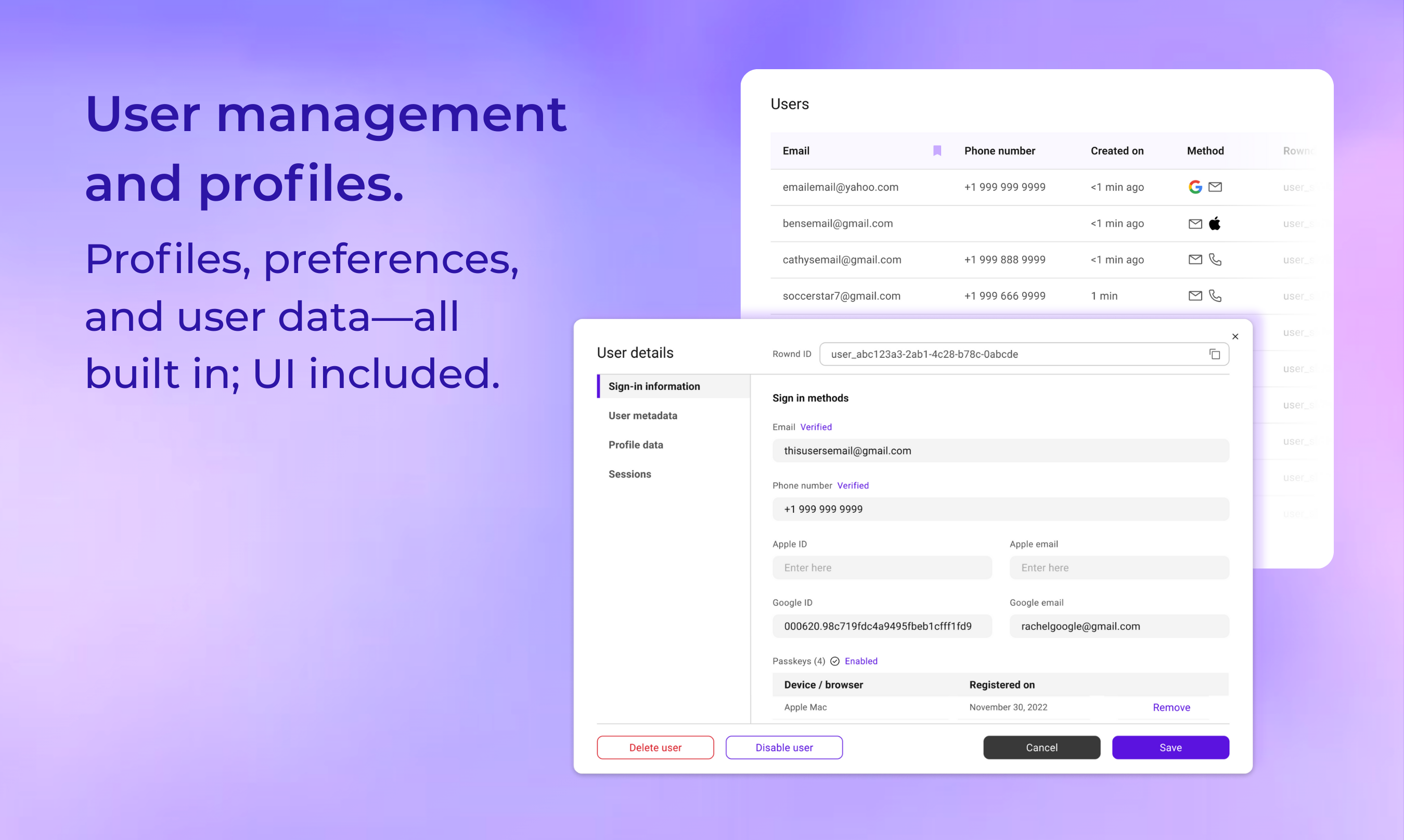Screen dimensions: 1404x840
Task: Click the Apple ID input field
Action: [882, 568]
